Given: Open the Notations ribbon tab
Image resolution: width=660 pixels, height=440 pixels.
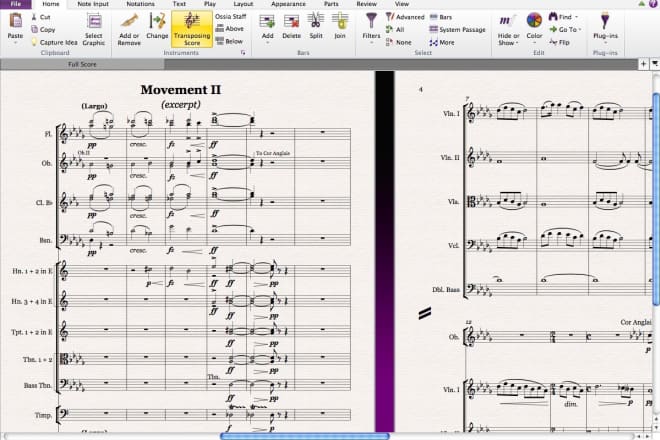Looking at the screenshot, I should coord(140,4).
